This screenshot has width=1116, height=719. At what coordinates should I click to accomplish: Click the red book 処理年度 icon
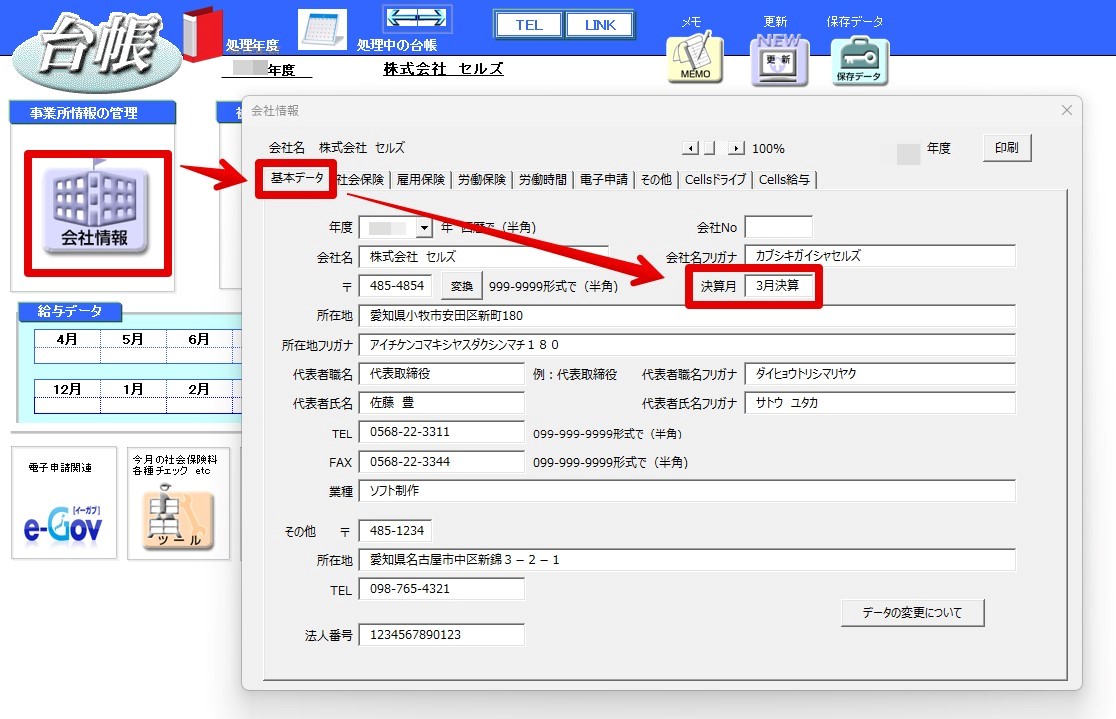(202, 33)
